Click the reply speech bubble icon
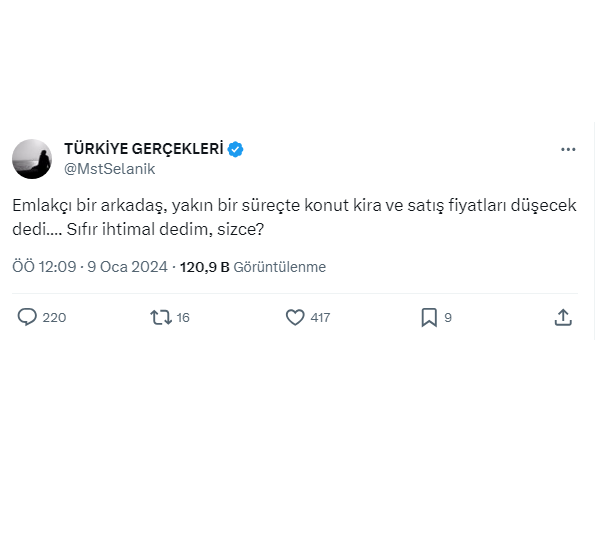This screenshot has width=609, height=537. (27, 317)
